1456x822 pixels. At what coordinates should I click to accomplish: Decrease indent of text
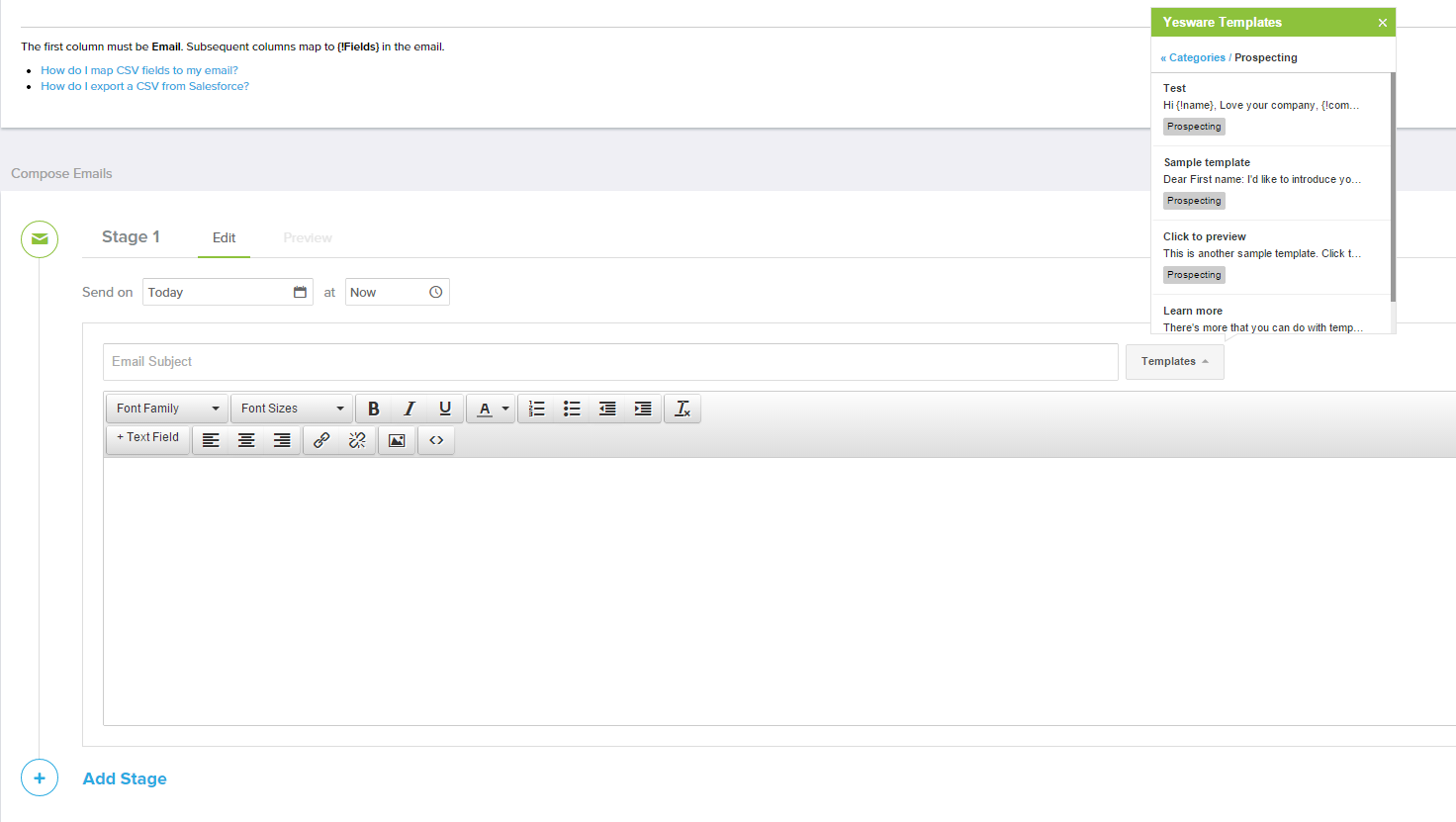coord(607,409)
